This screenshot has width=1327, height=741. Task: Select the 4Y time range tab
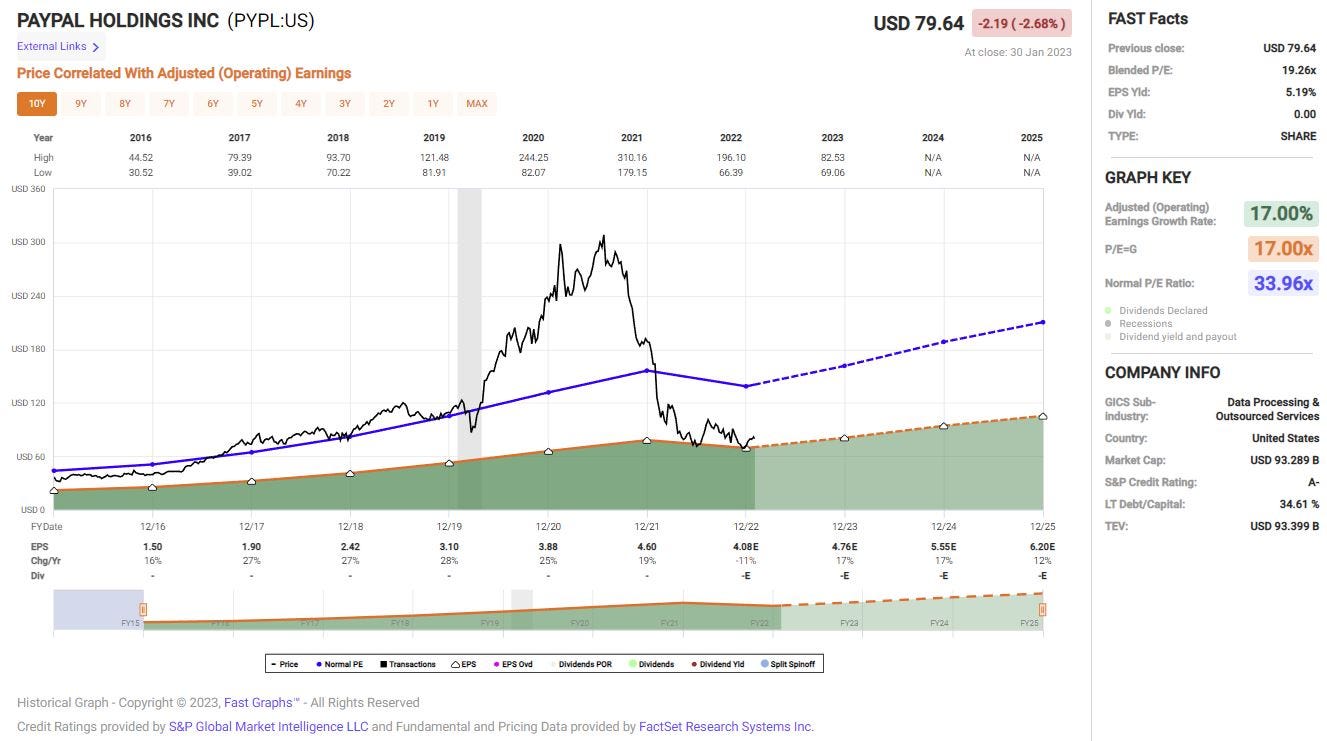point(301,103)
